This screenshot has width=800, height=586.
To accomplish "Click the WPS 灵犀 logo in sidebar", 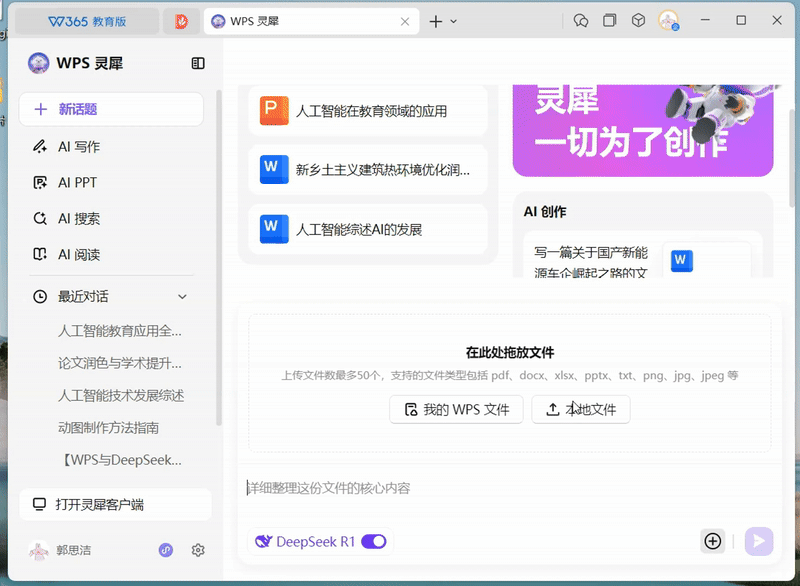I will (38, 63).
